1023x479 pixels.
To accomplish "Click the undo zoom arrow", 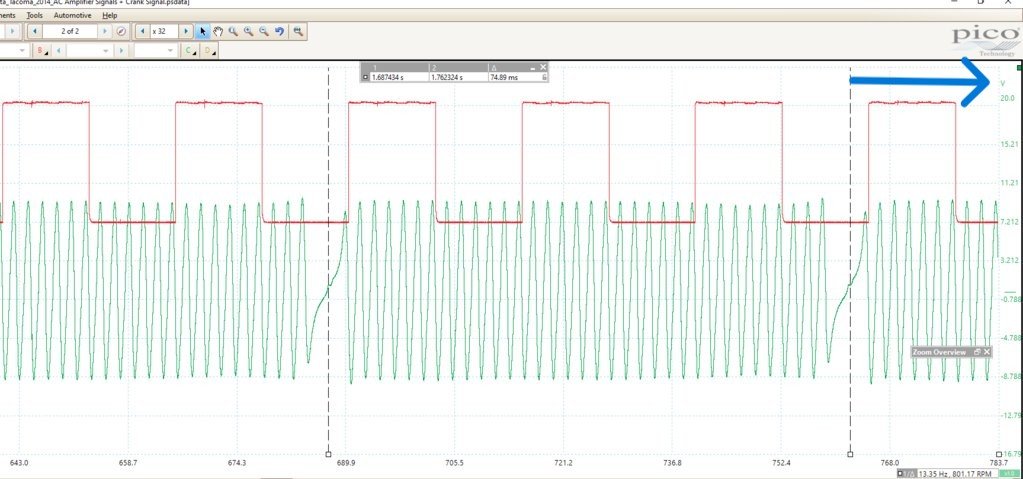I will [279, 31].
